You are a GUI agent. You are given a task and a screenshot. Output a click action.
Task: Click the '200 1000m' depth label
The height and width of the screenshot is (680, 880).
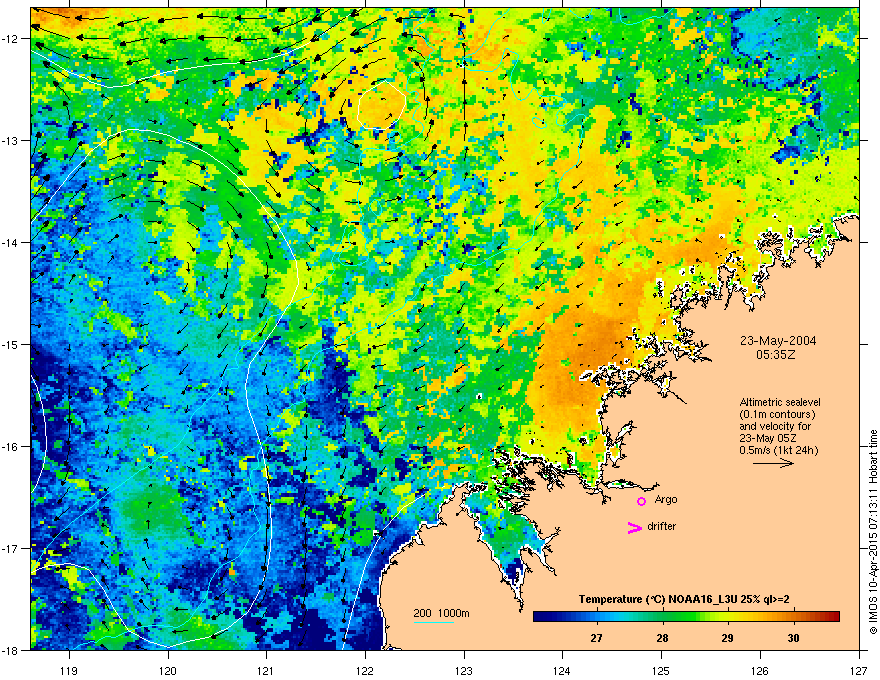point(441,613)
